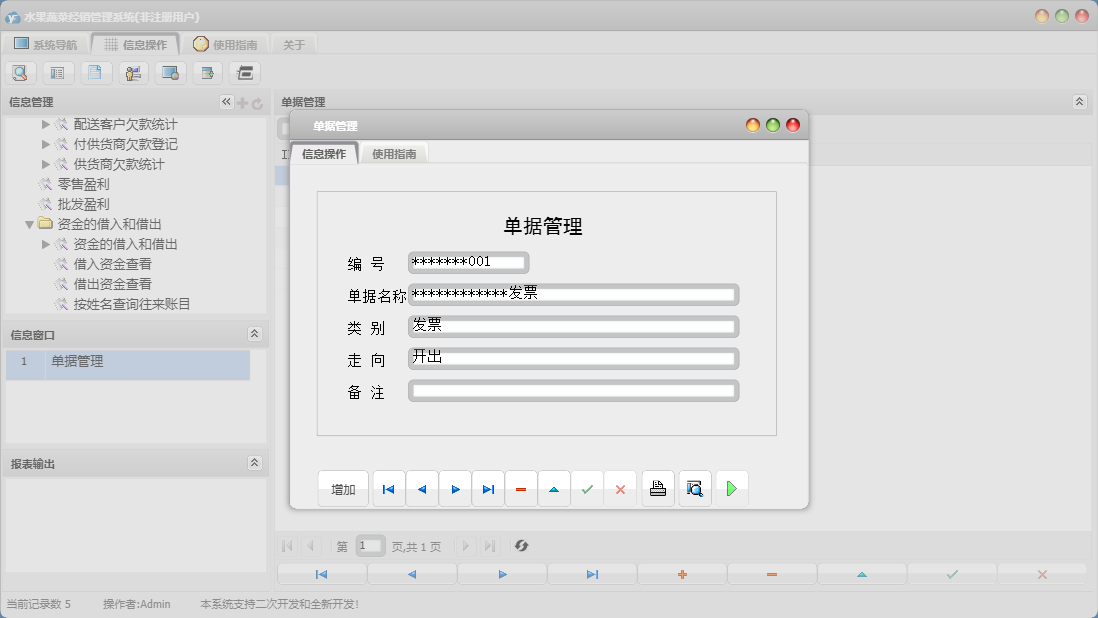This screenshot has height=618, width=1098.
Task: Collapse the 资金的借入和借出 folder in the tree
Action: click(x=30, y=224)
